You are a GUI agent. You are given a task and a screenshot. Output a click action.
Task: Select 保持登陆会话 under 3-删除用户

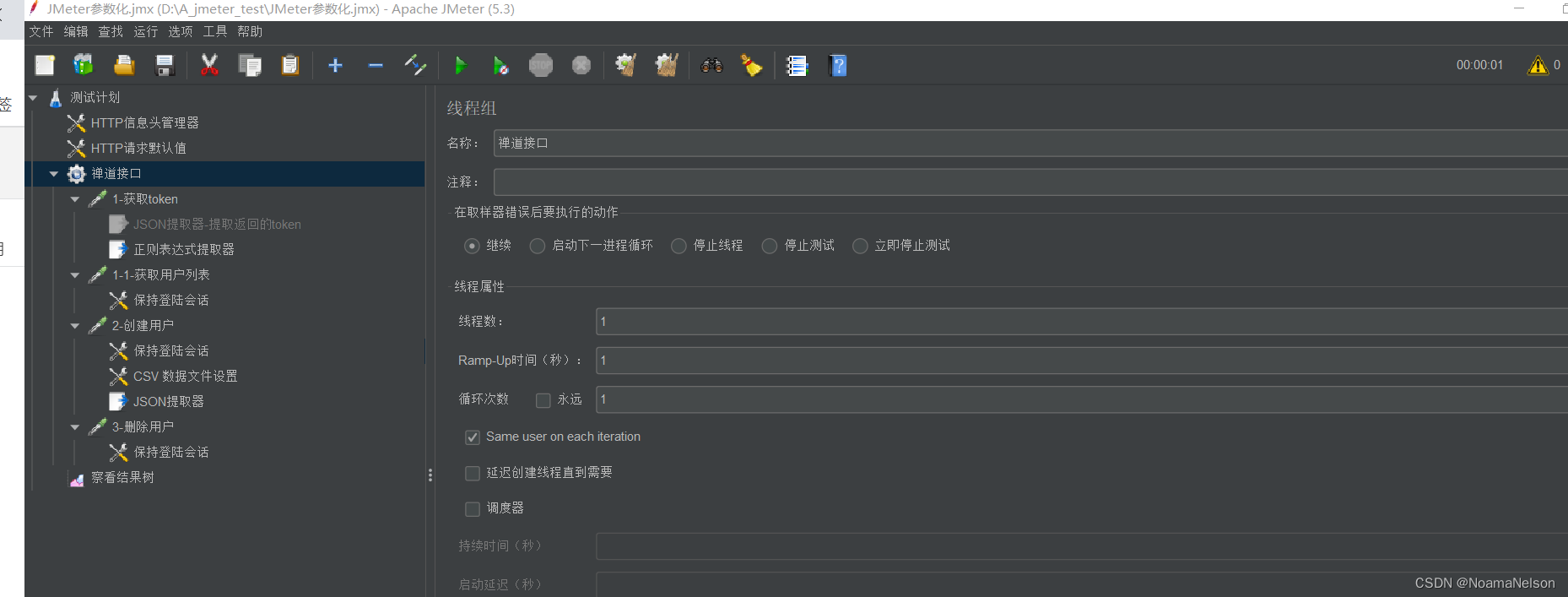170,453
